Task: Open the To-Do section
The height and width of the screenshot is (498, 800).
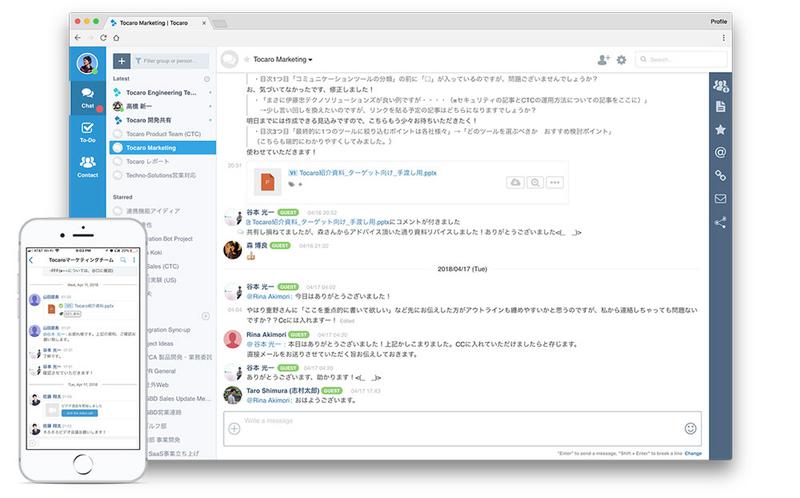Action: click(x=88, y=132)
